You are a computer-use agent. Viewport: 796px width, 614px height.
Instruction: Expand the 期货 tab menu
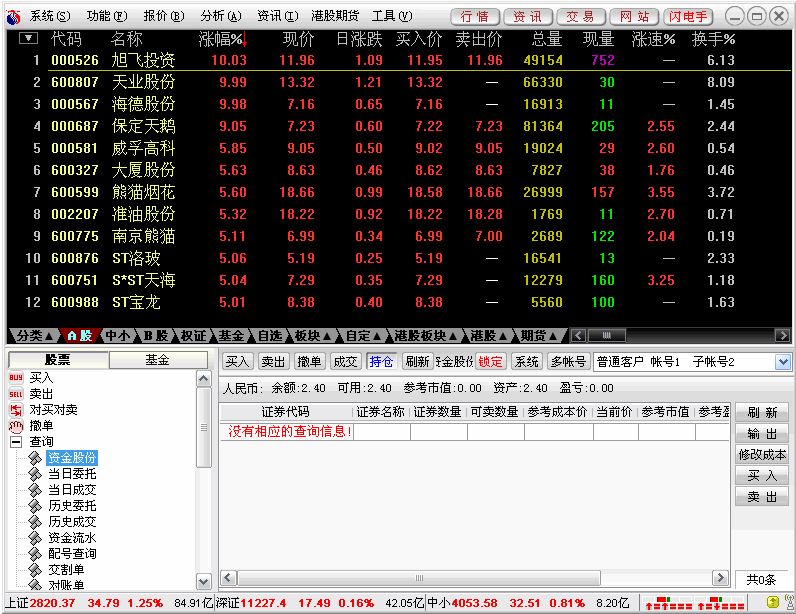[539, 336]
